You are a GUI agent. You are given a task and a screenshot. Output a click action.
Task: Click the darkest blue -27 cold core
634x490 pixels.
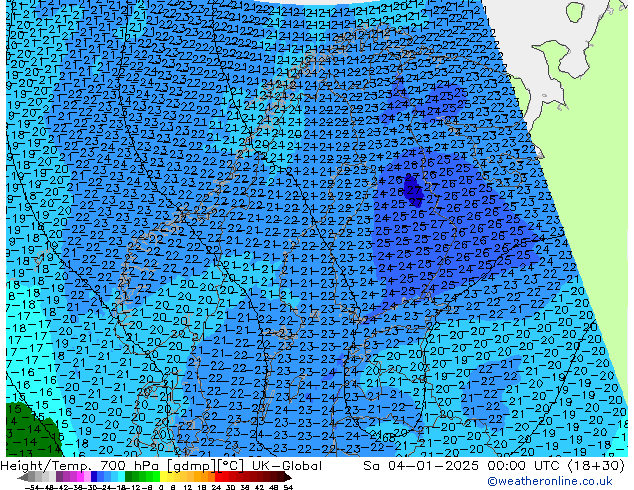tap(414, 190)
